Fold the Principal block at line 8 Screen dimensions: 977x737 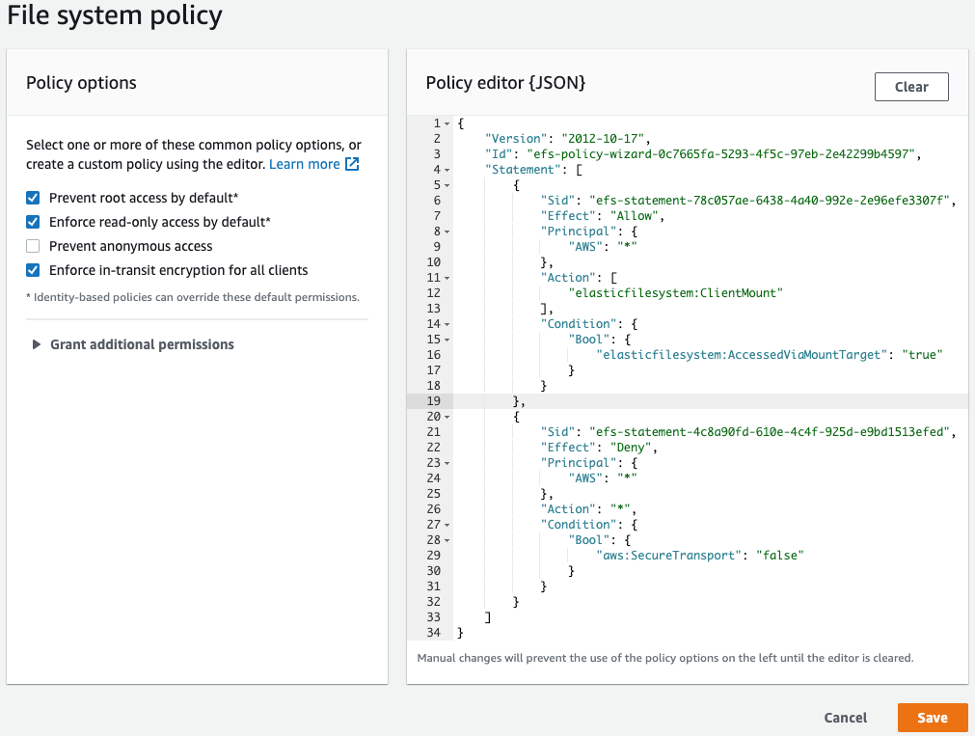point(447,232)
